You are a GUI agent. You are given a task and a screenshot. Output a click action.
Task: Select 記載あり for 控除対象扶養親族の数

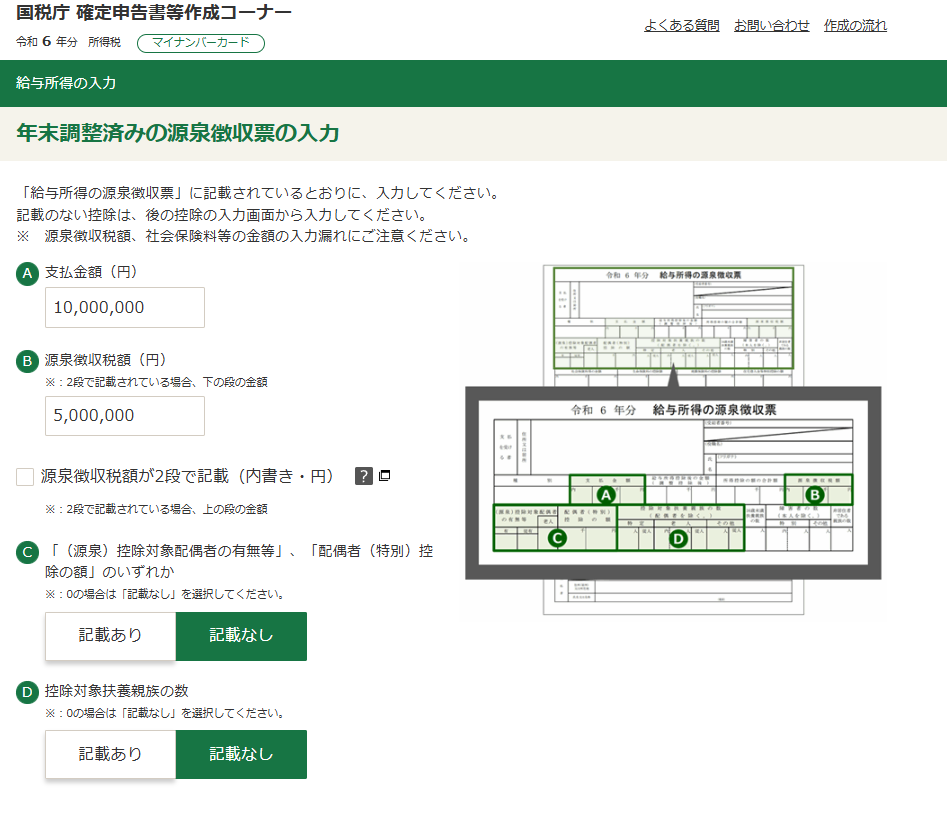pyautogui.click(x=110, y=754)
